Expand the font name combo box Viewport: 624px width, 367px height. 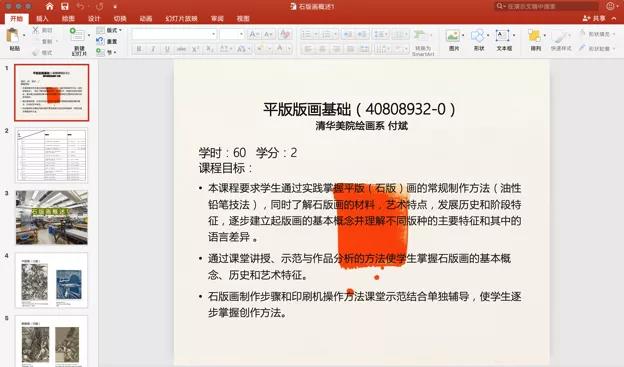tap(175, 35)
